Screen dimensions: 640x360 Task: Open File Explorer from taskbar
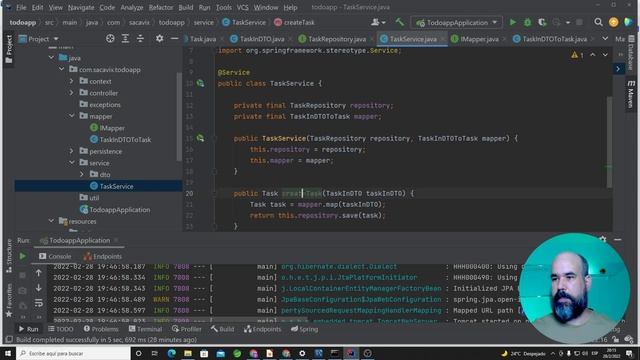point(188,353)
